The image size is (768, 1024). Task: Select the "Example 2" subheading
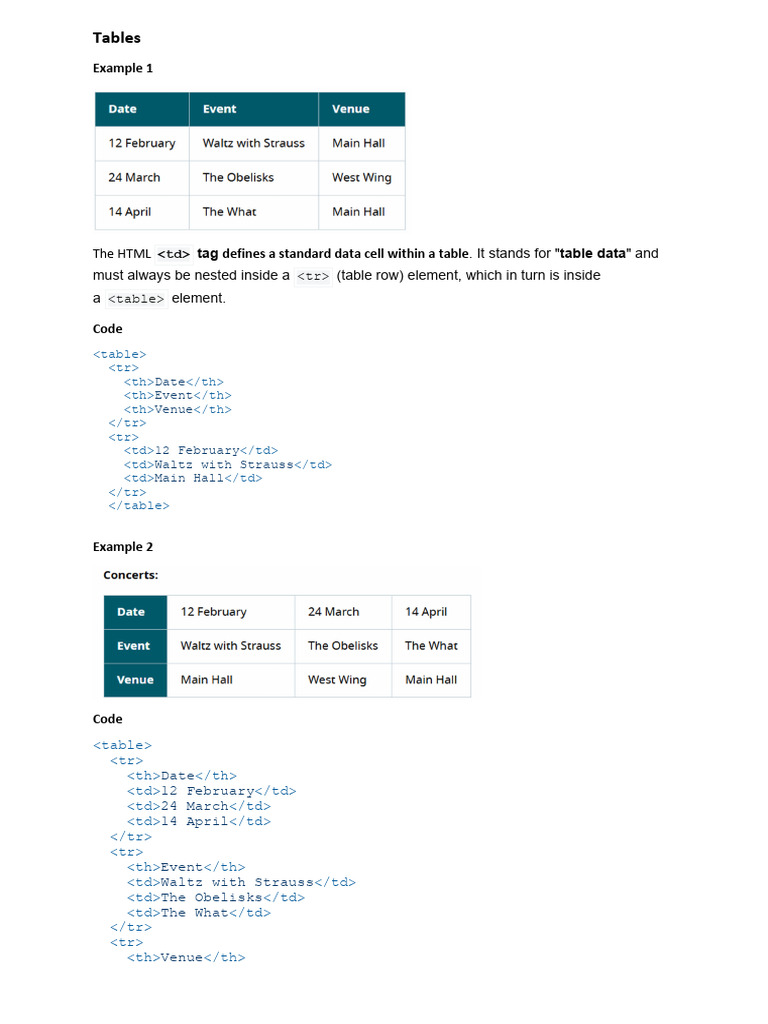click(x=123, y=547)
